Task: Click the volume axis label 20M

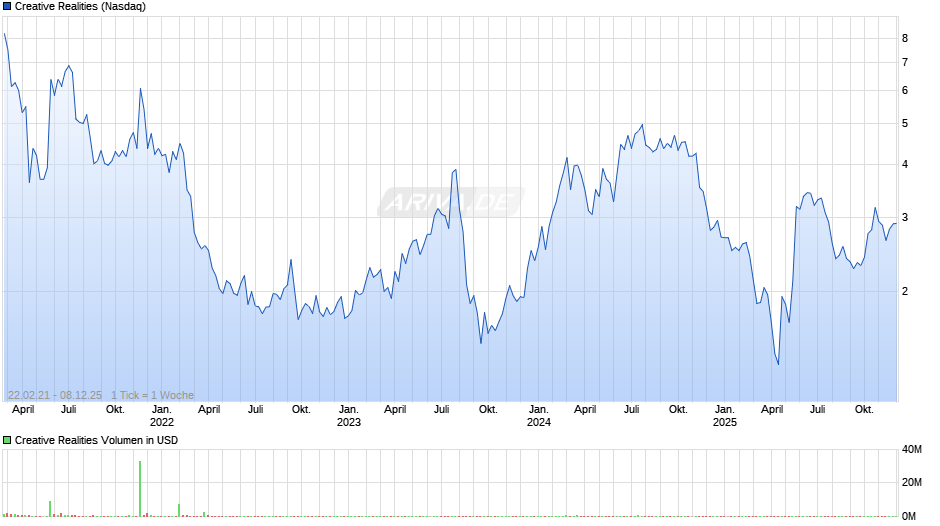Action: 912,483
